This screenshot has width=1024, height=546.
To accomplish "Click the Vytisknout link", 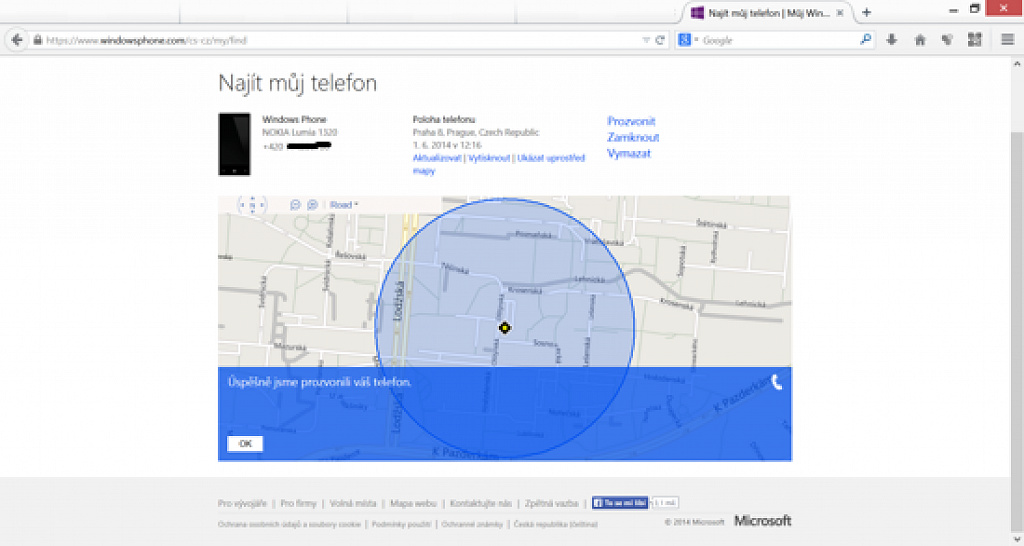I will point(489,158).
